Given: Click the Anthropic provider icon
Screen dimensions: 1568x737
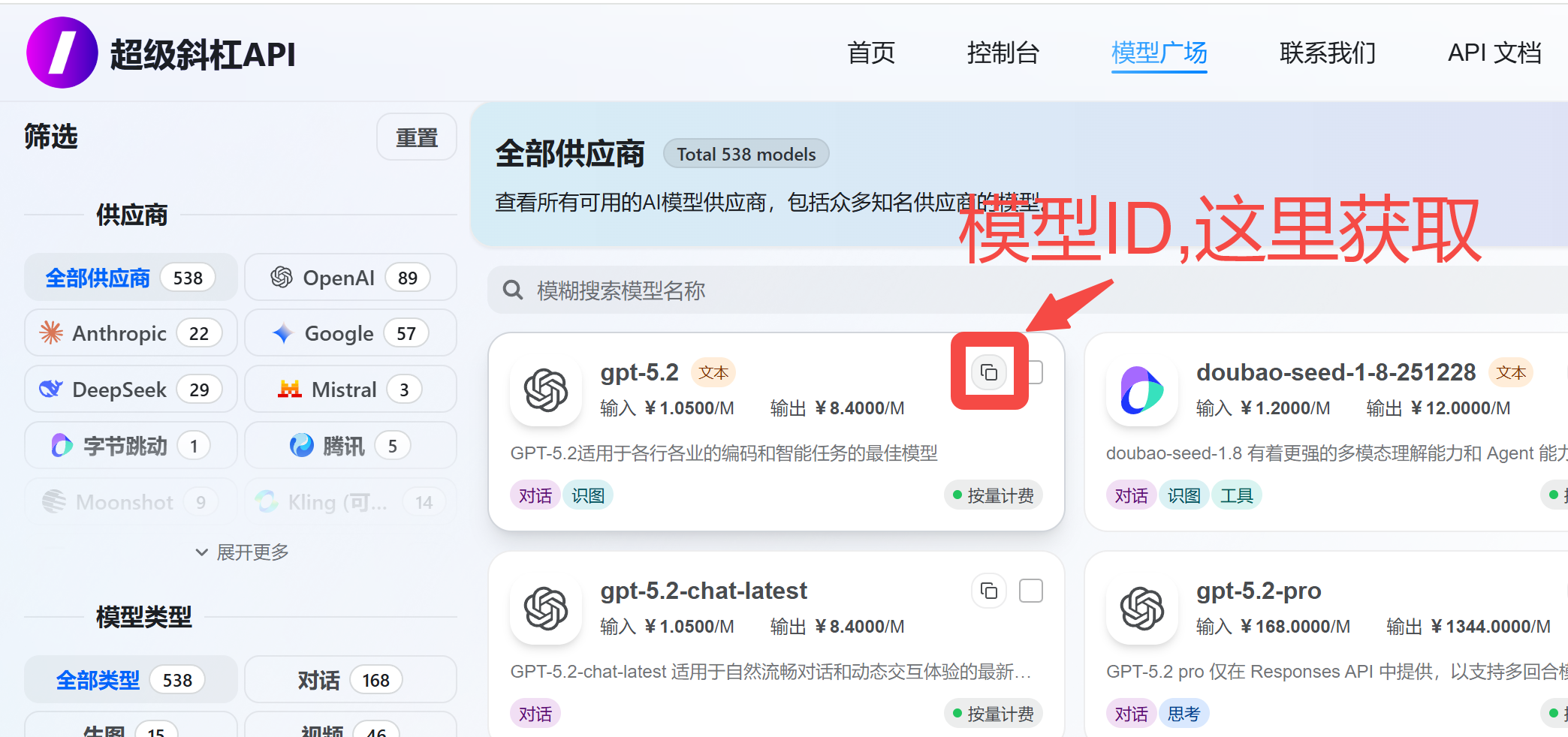Looking at the screenshot, I should tap(50, 332).
